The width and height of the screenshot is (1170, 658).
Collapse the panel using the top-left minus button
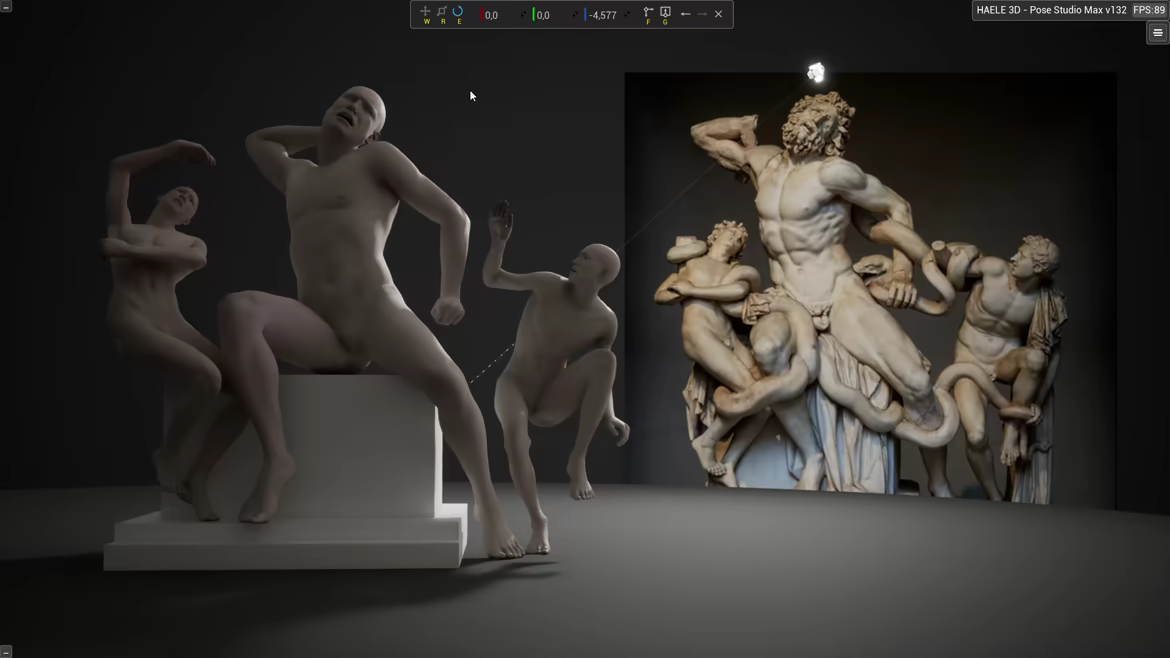click(x=6, y=6)
